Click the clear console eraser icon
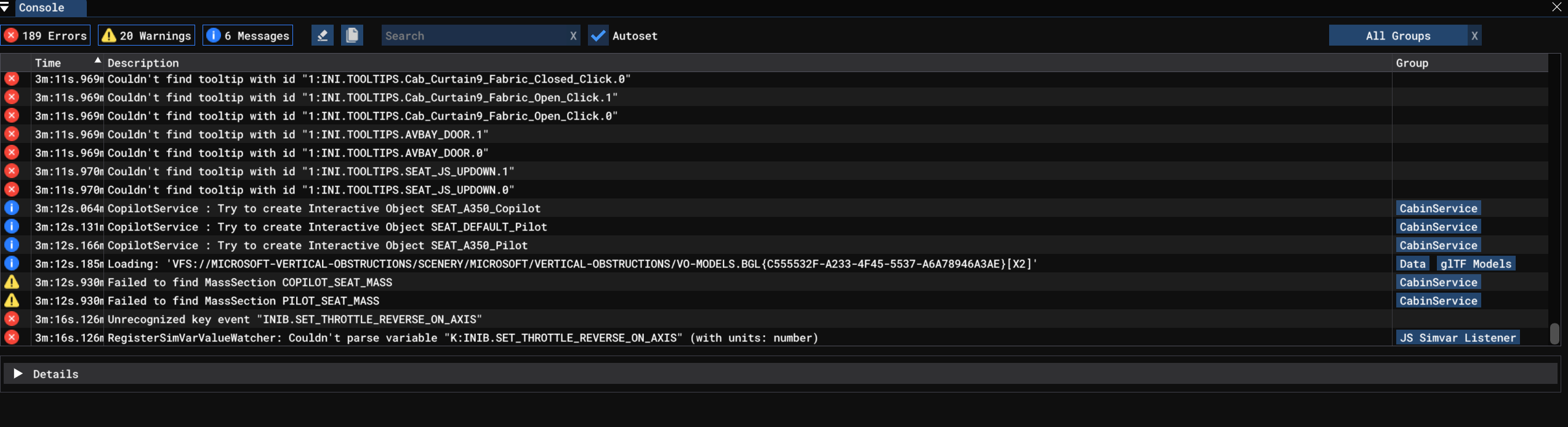 322,36
